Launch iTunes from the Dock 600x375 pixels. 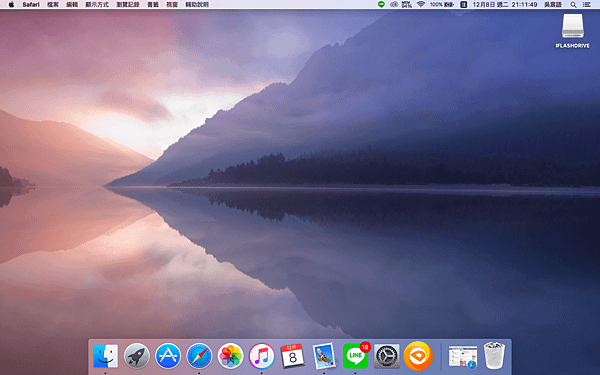[x=262, y=356]
